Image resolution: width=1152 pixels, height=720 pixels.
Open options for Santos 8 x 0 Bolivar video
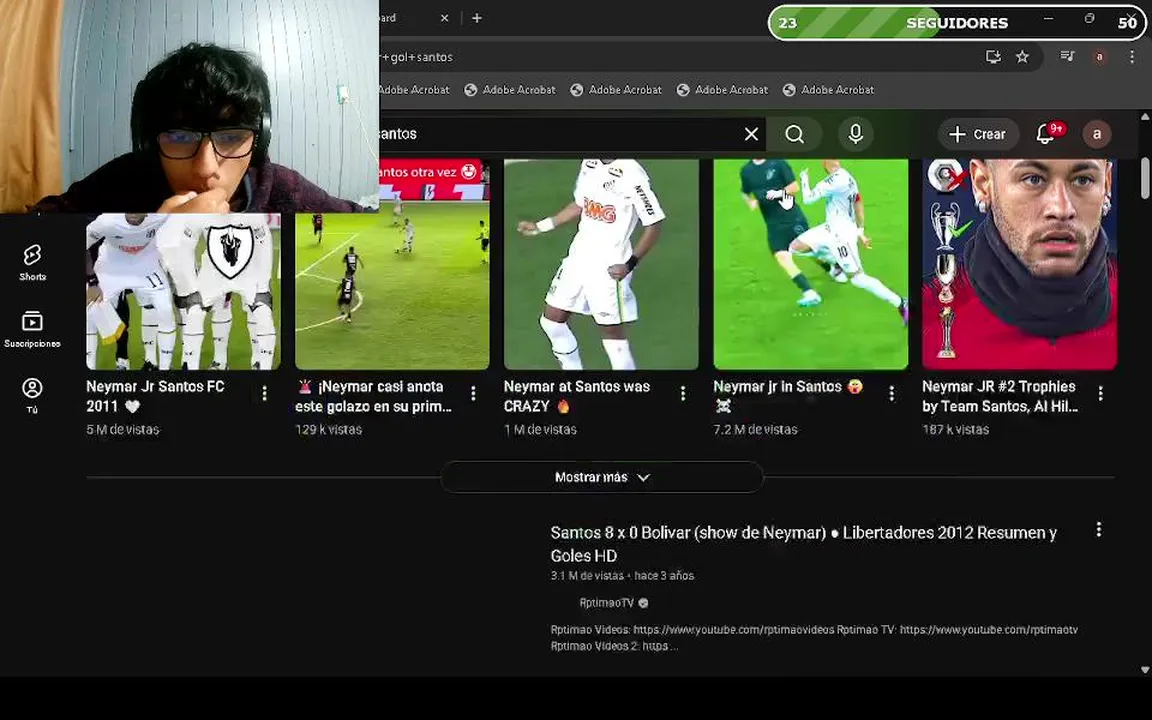[x=1098, y=530]
